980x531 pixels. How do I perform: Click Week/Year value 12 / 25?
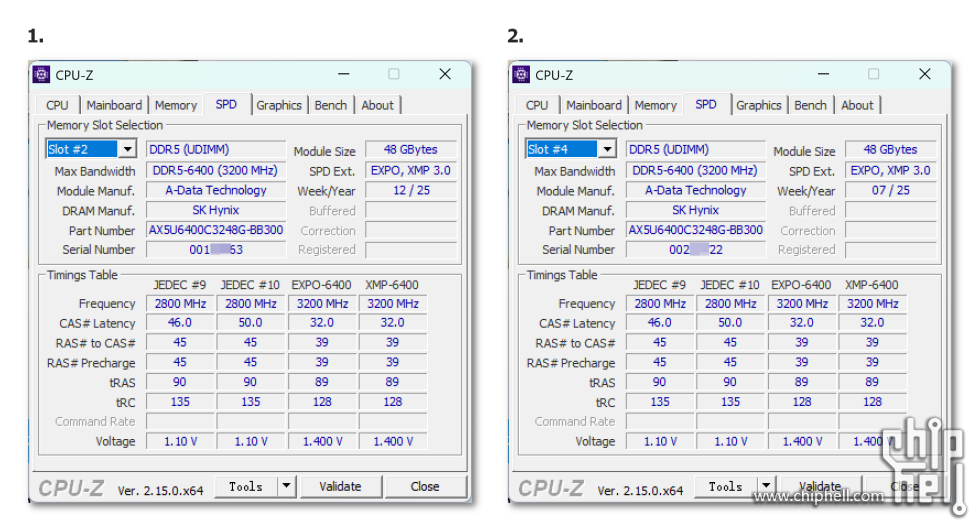[411, 190]
